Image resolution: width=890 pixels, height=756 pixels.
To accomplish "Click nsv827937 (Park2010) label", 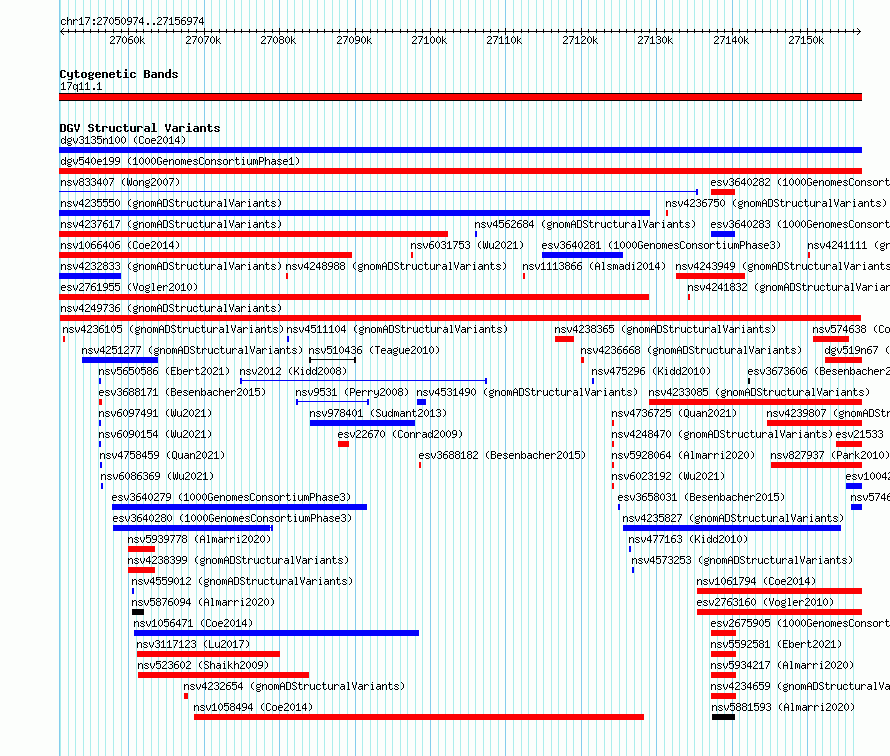I will click(x=830, y=455).
